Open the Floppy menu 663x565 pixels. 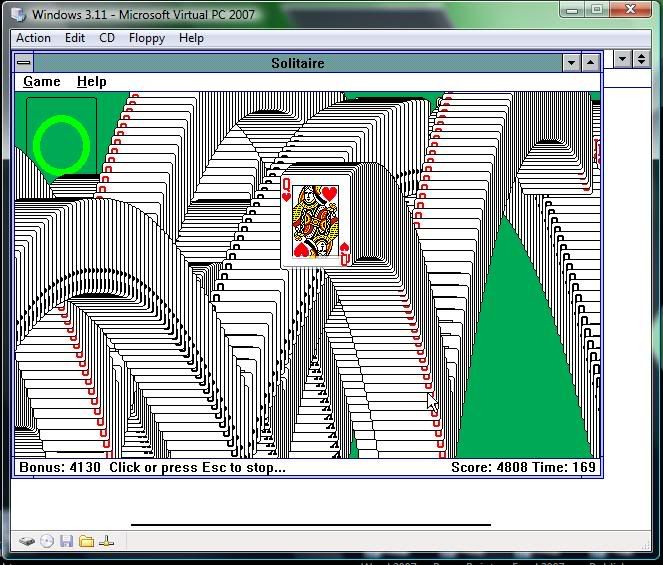click(147, 38)
